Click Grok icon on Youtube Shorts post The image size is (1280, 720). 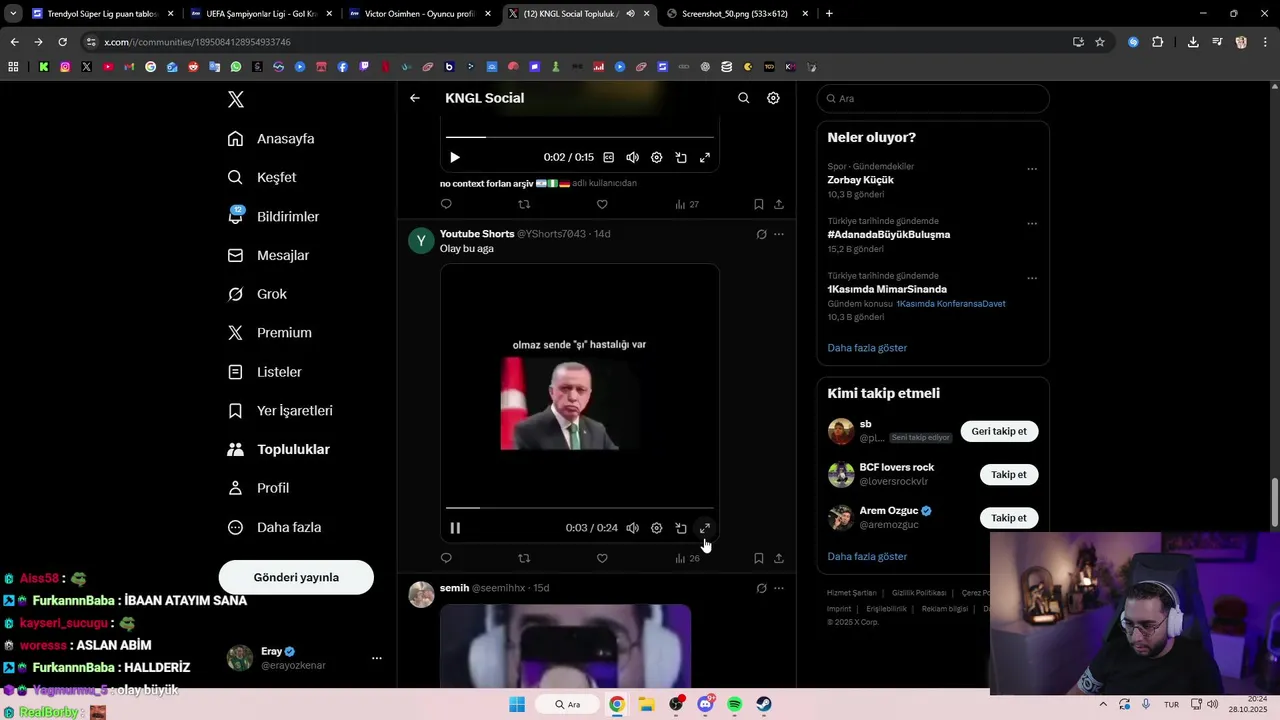[x=761, y=234]
